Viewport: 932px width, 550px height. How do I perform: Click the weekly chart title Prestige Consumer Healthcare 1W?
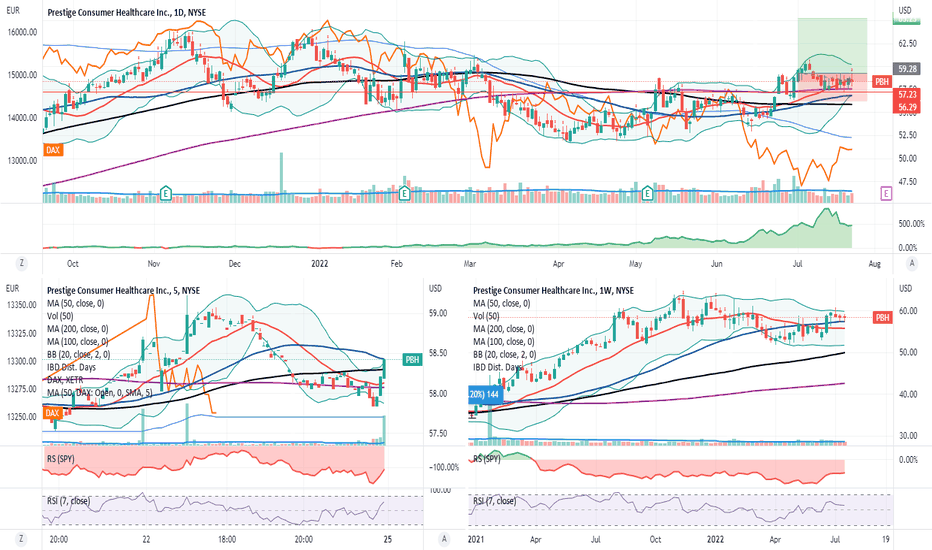coord(553,291)
